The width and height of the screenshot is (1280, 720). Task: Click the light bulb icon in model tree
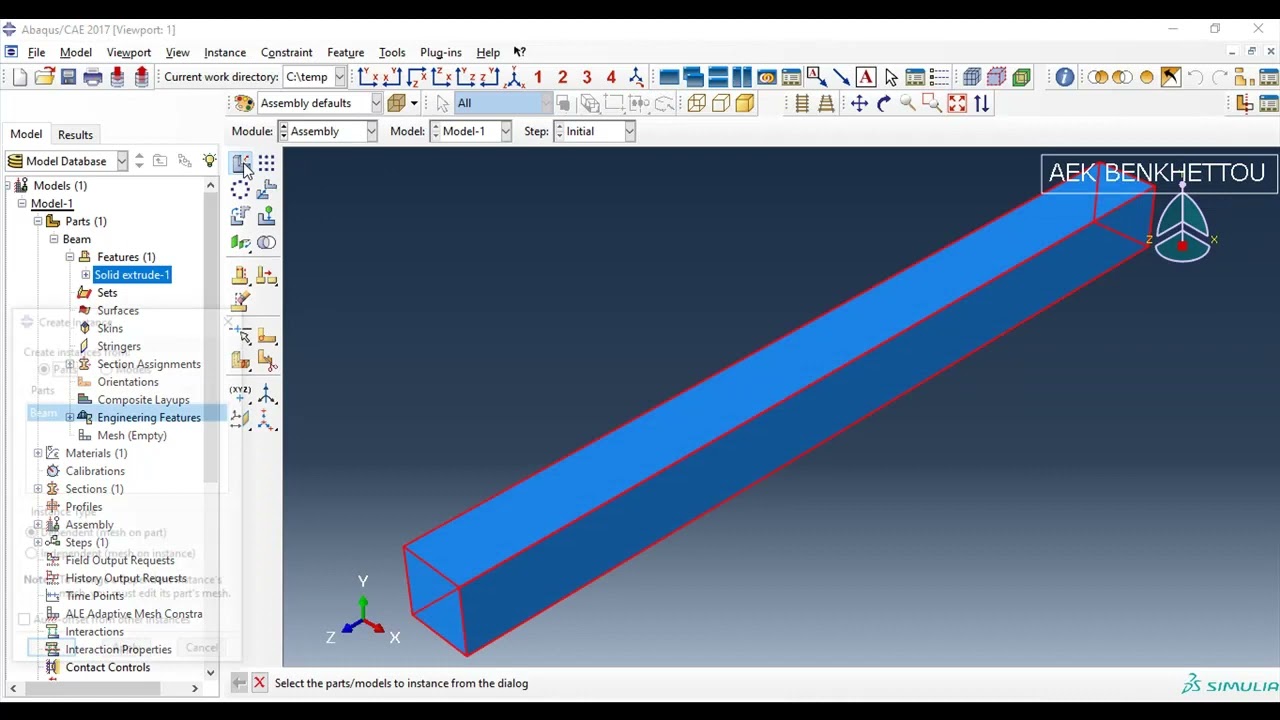pyautogui.click(x=209, y=161)
